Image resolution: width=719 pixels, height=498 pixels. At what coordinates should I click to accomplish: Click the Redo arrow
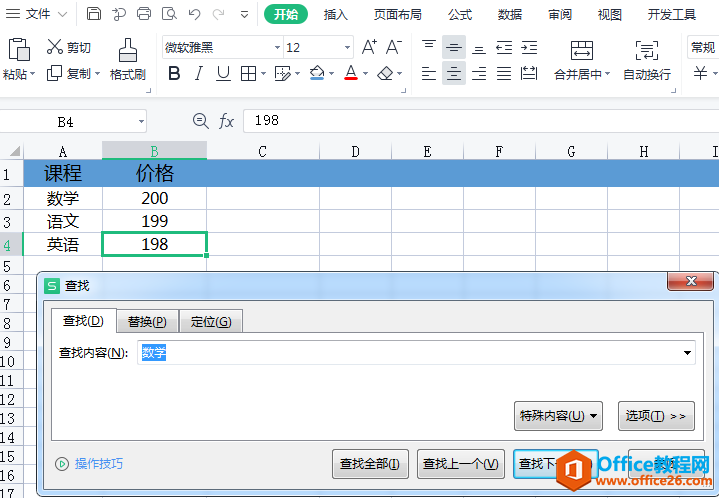coord(219,14)
